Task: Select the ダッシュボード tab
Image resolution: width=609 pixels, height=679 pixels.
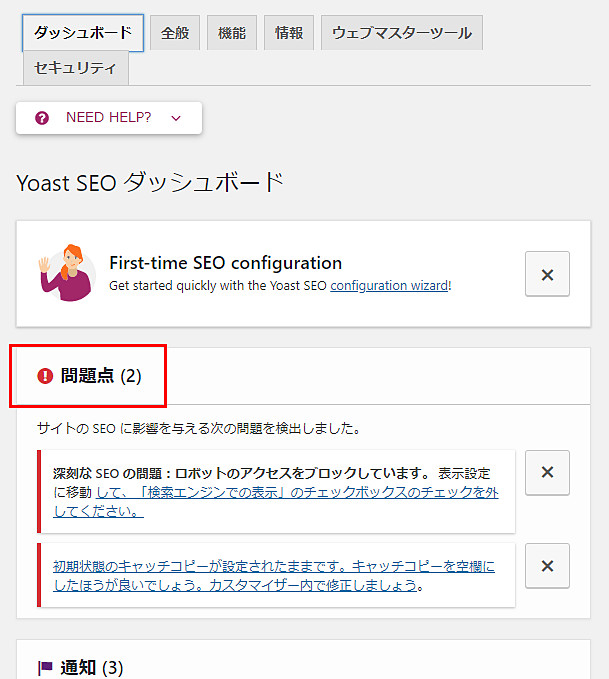Action: click(83, 32)
